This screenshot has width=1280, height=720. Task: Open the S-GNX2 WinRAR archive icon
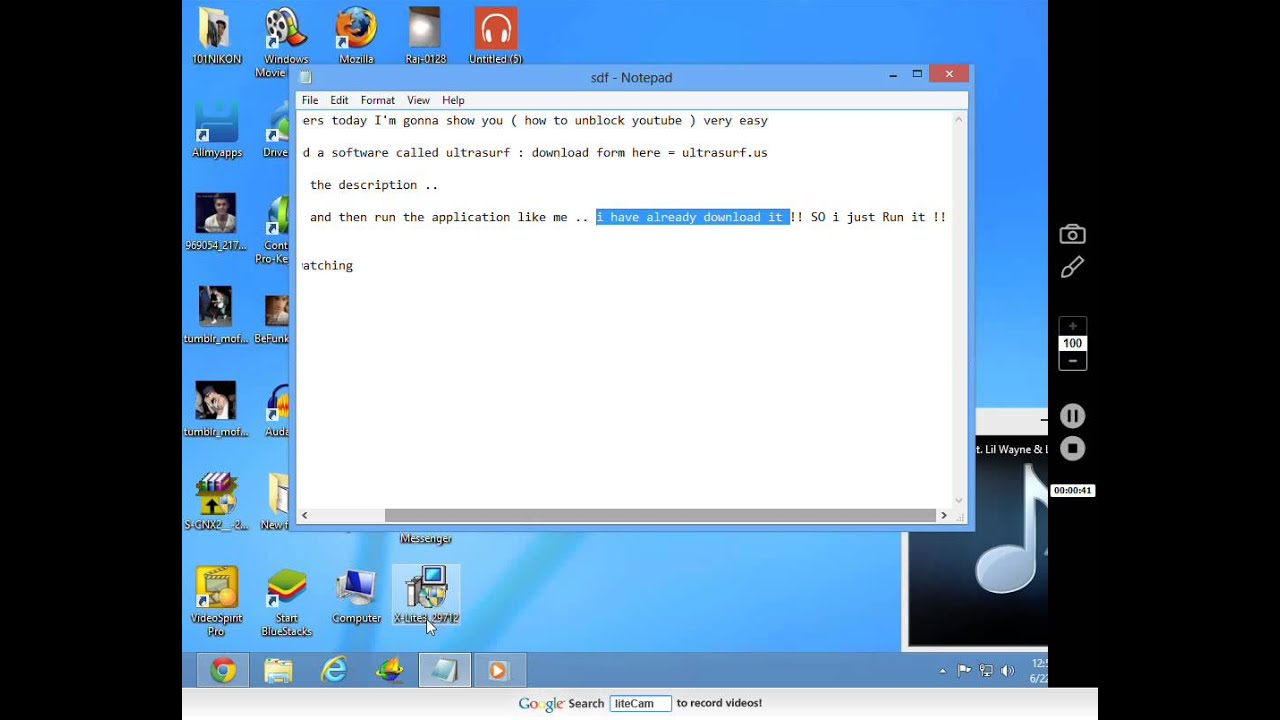pos(216,501)
